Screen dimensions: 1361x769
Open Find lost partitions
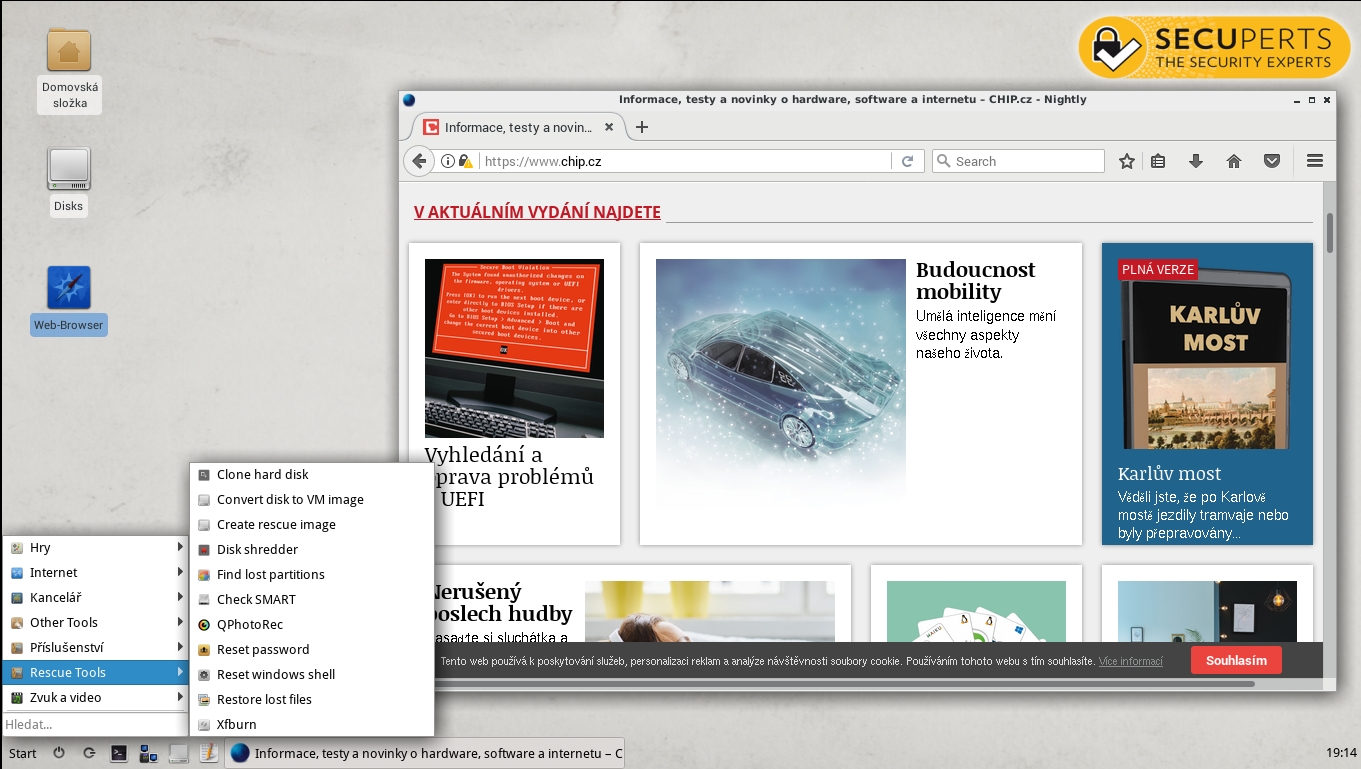coord(312,574)
